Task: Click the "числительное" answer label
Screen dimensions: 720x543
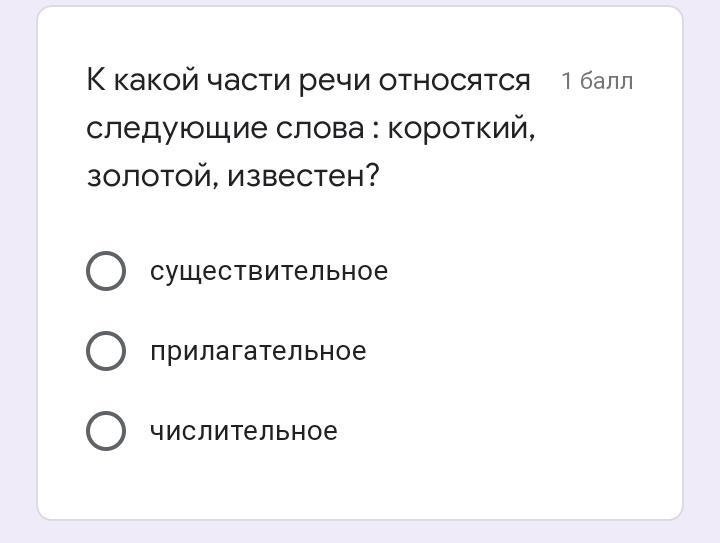Action: 243,431
